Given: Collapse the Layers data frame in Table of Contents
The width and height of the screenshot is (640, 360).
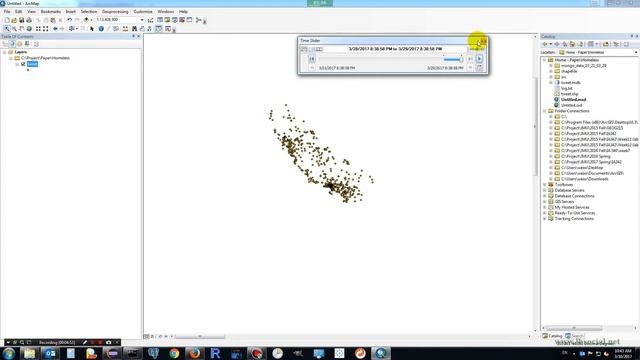Looking at the screenshot, I should (4, 52).
